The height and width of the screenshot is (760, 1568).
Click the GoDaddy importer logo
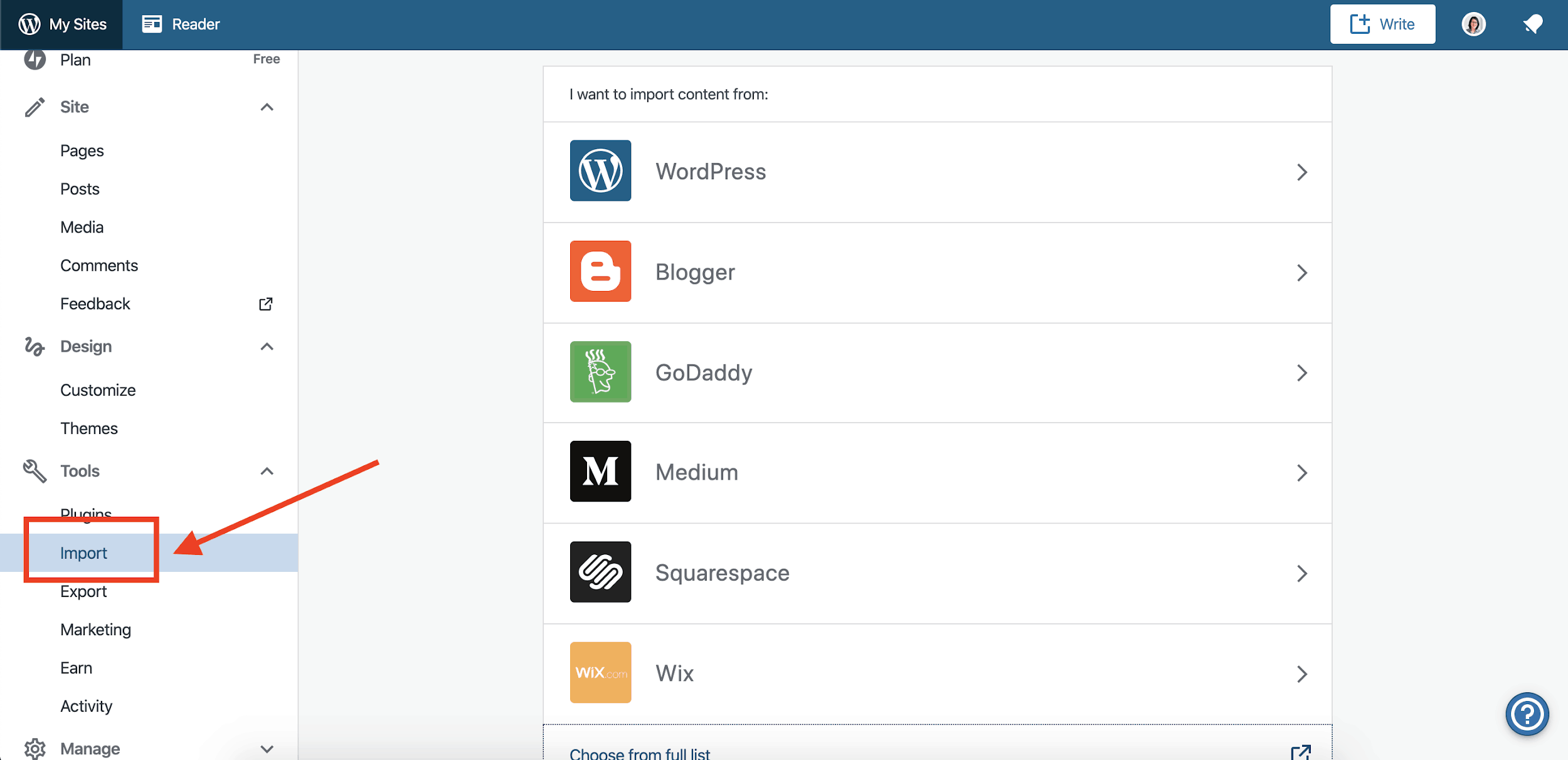coord(600,371)
